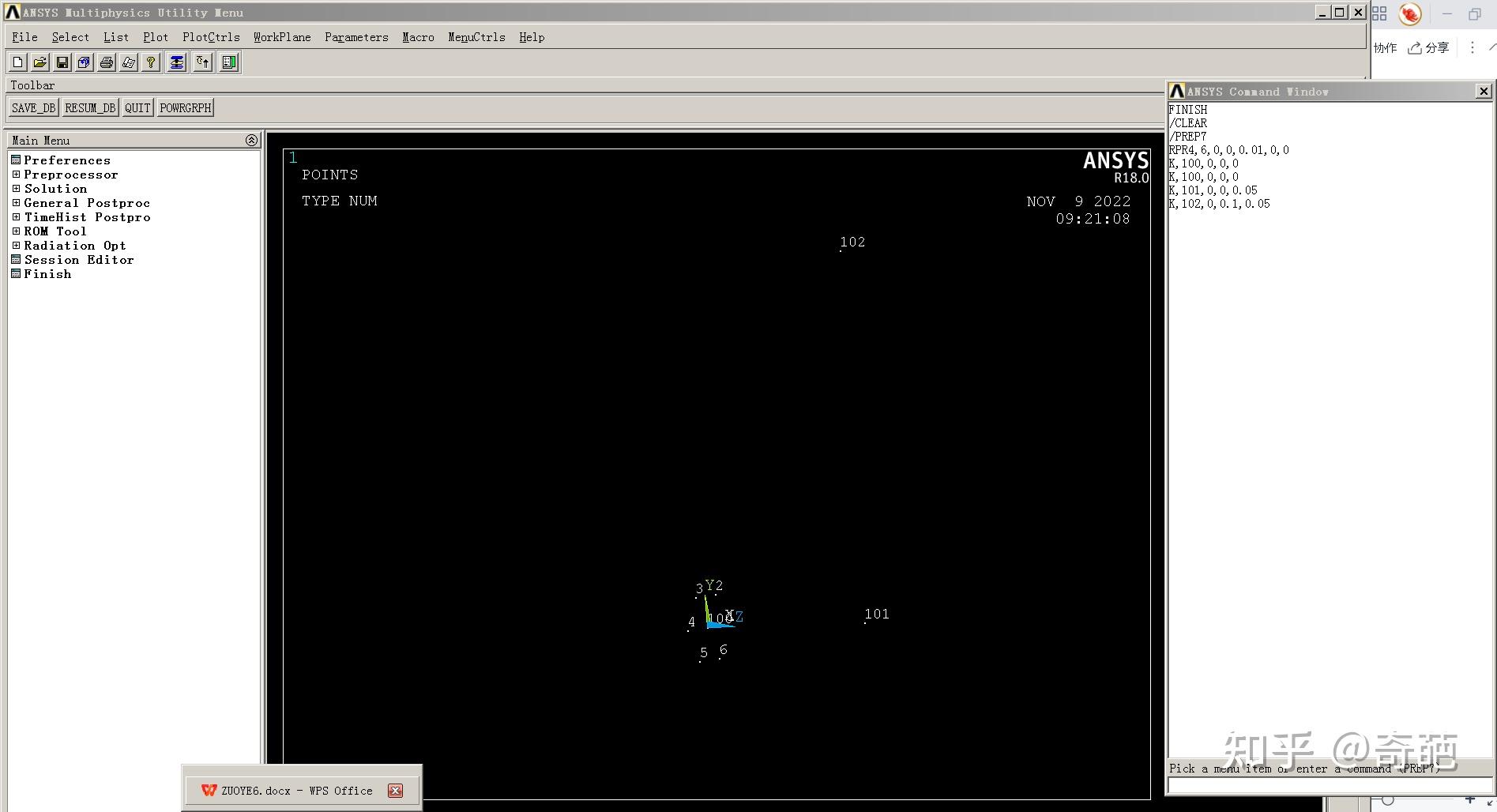Open the PlotCtrls menu
Image resolution: width=1497 pixels, height=812 pixels.
(x=211, y=37)
